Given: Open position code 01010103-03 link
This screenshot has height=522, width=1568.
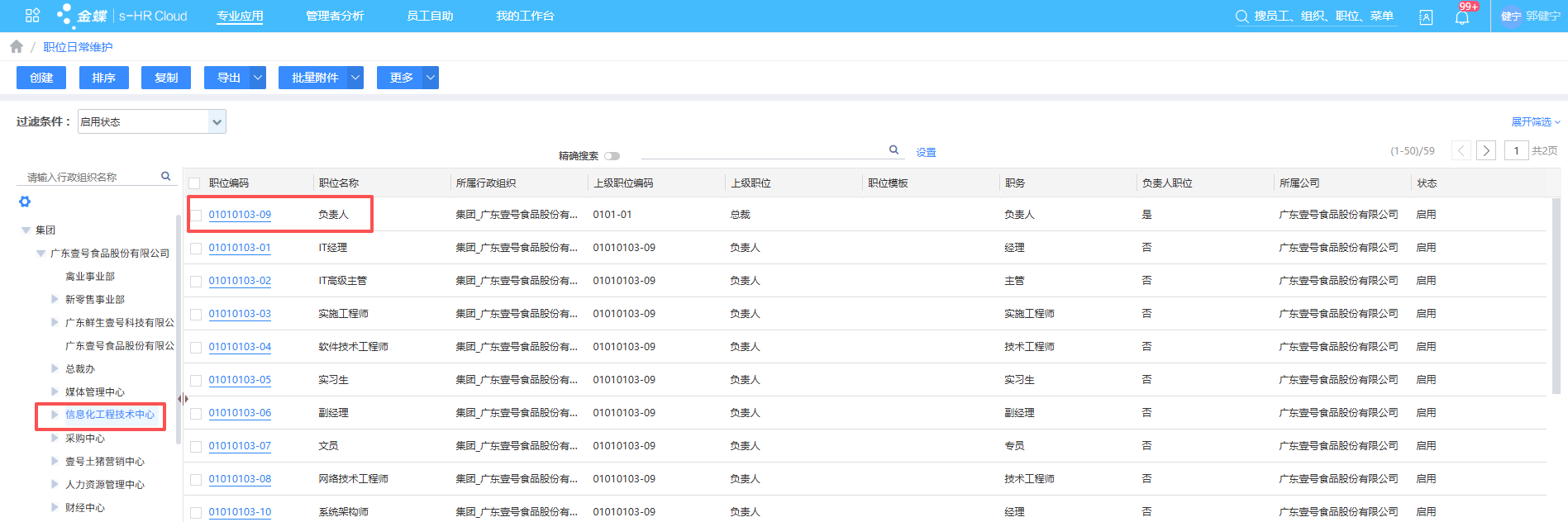Looking at the screenshot, I should [240, 314].
